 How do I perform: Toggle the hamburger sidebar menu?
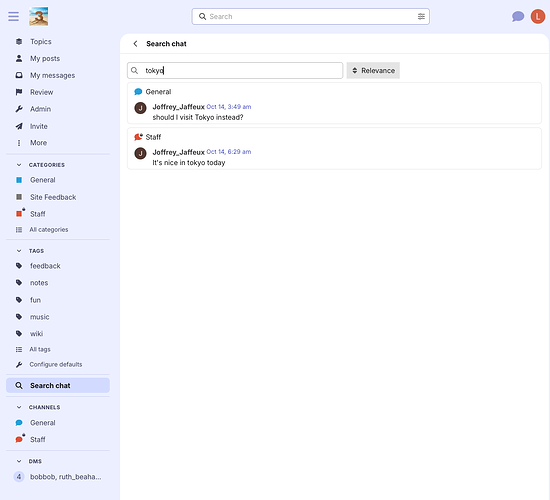point(13,16)
